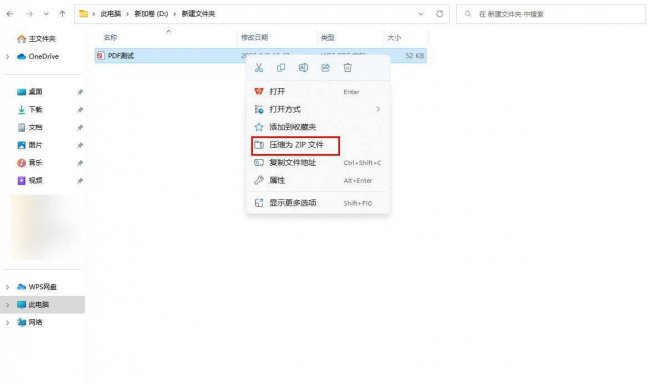
Task: Expand the WPS网盘 tree node
Action: coord(7,287)
